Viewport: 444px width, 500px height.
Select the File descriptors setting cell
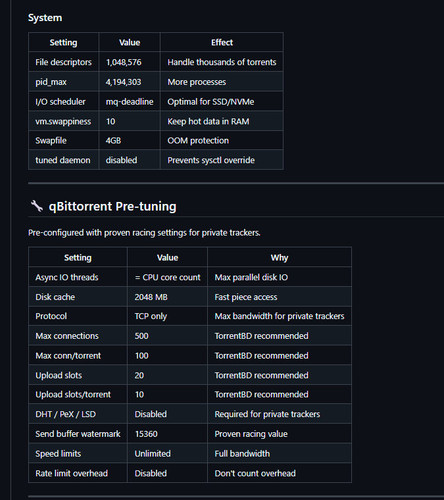[63, 62]
